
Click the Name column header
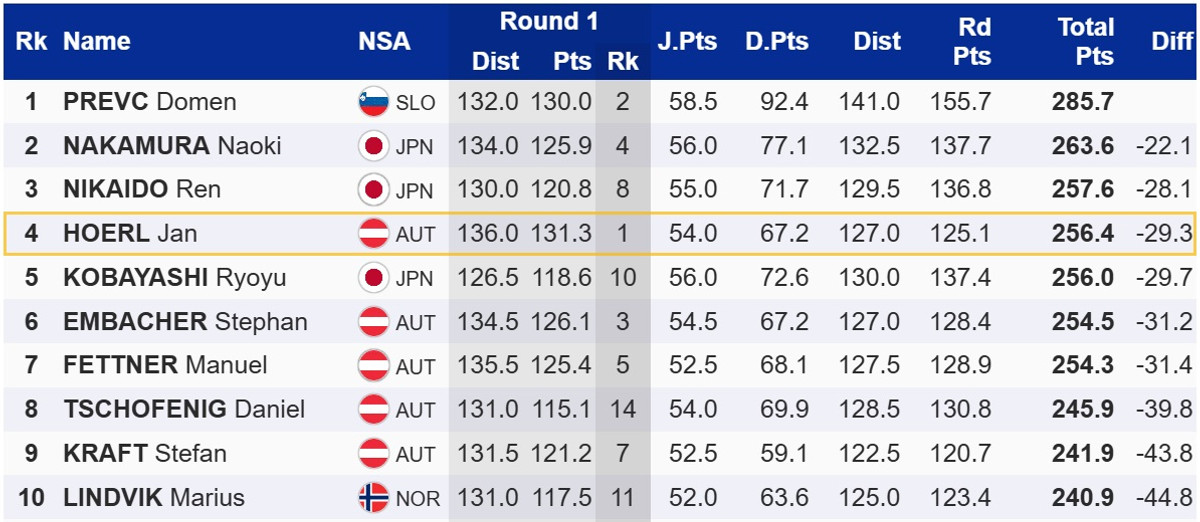click(x=96, y=41)
